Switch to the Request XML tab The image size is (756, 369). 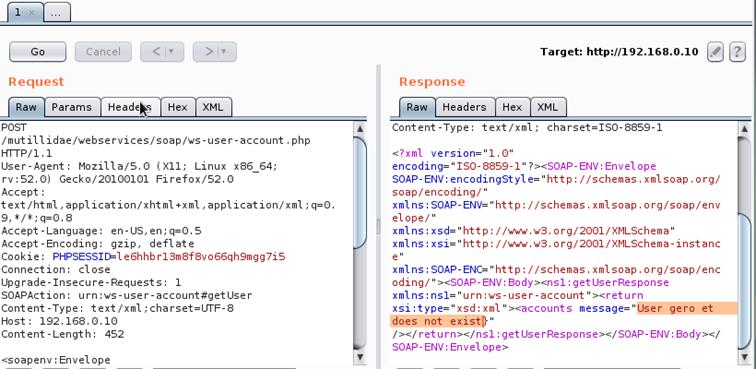[x=213, y=107]
